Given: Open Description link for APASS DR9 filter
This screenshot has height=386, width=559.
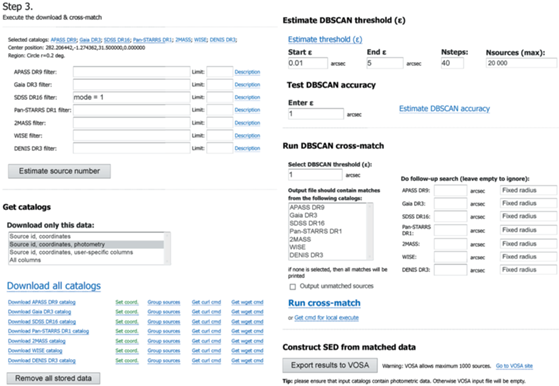Looking at the screenshot, I should 247,72.
